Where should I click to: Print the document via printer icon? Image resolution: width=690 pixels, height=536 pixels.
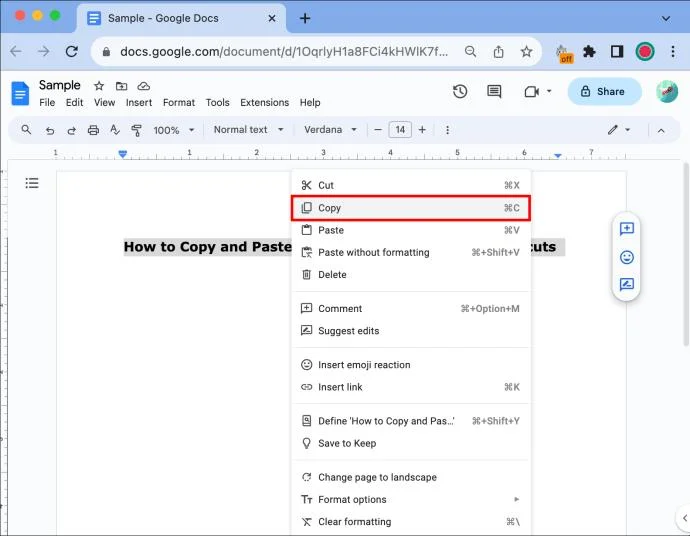pos(93,130)
